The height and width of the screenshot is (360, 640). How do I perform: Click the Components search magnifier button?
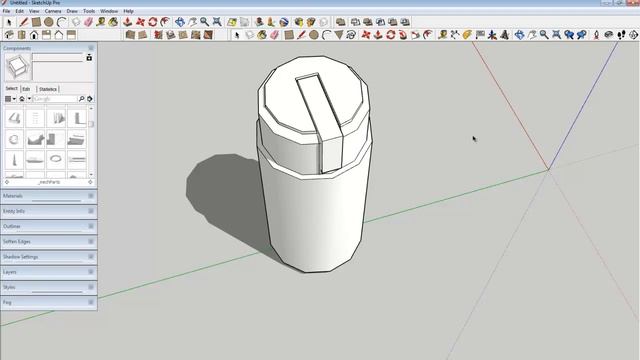coord(81,99)
